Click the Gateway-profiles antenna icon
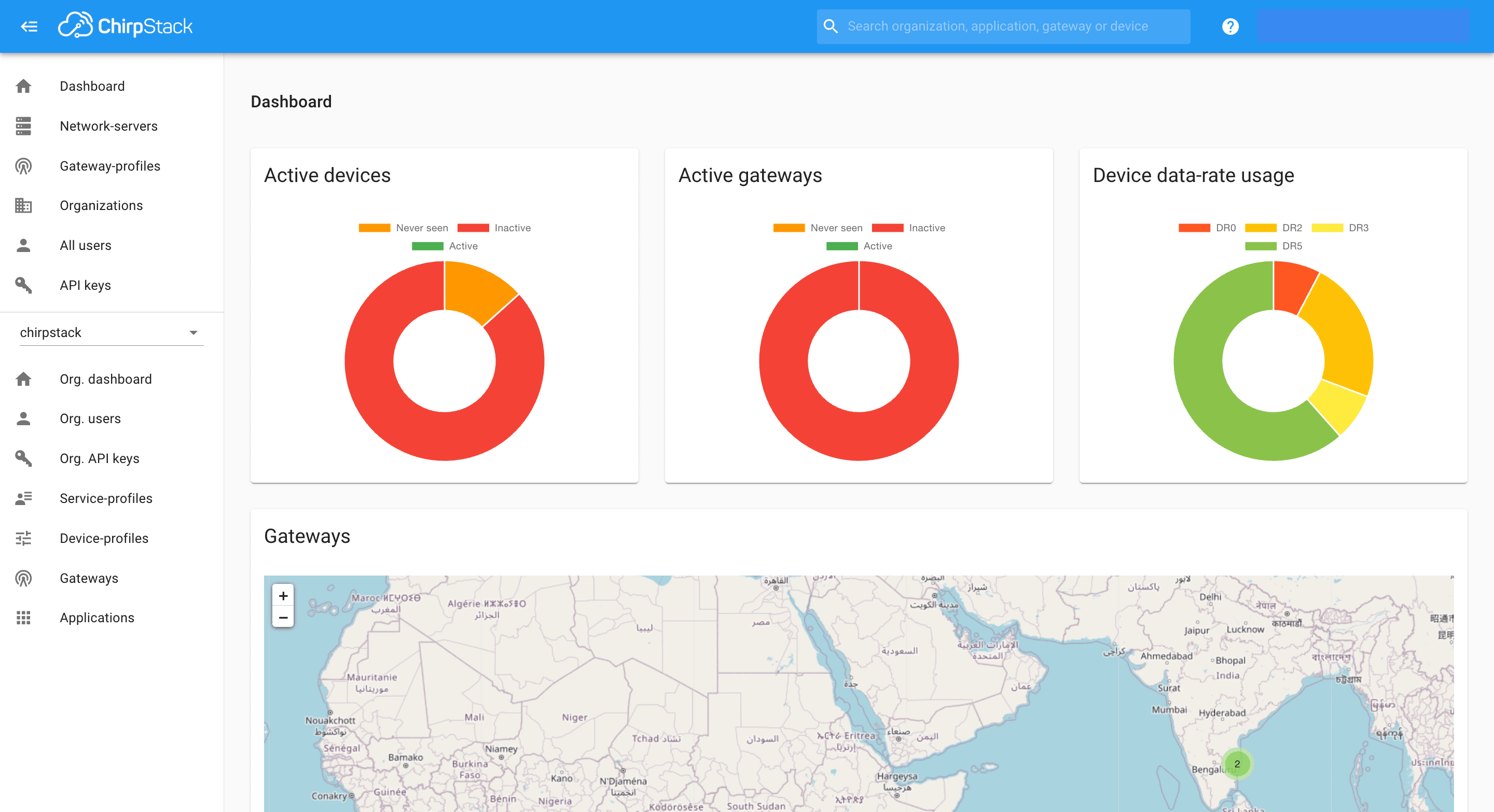 coord(24,166)
